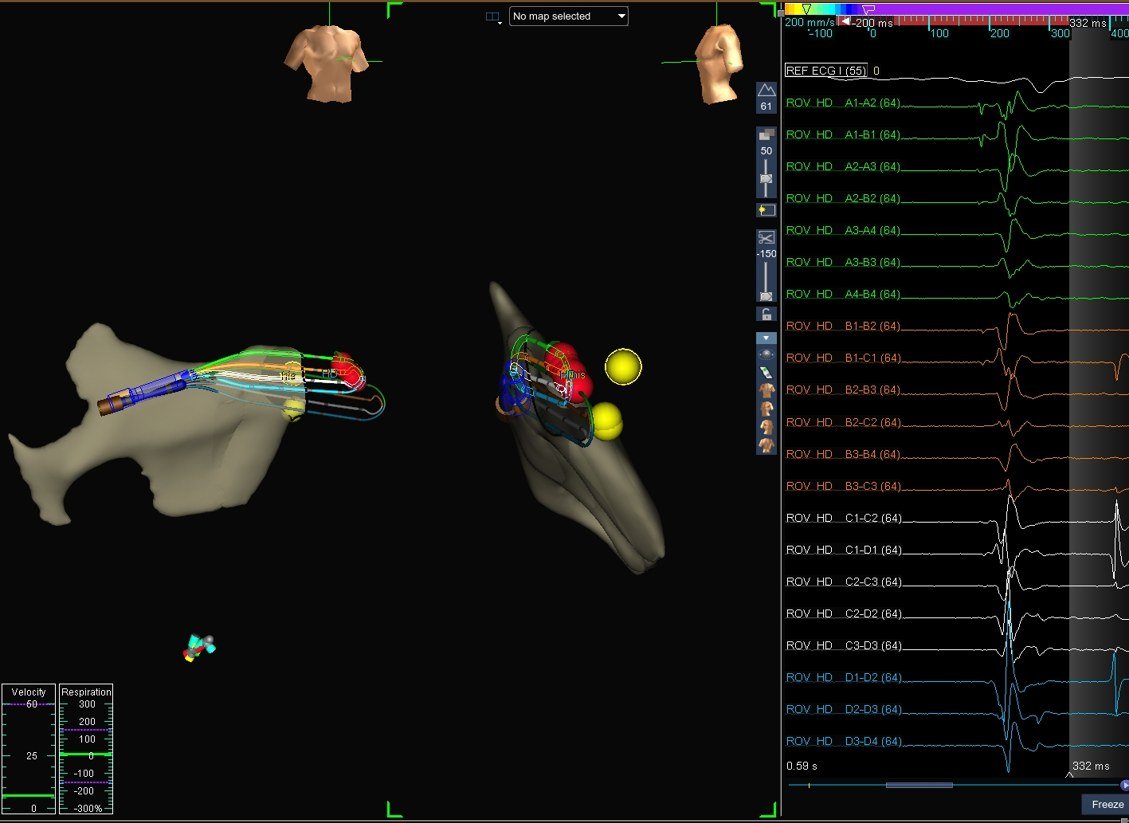Select the fourth torso orientation preset
This screenshot has height=823, width=1129.
766,445
